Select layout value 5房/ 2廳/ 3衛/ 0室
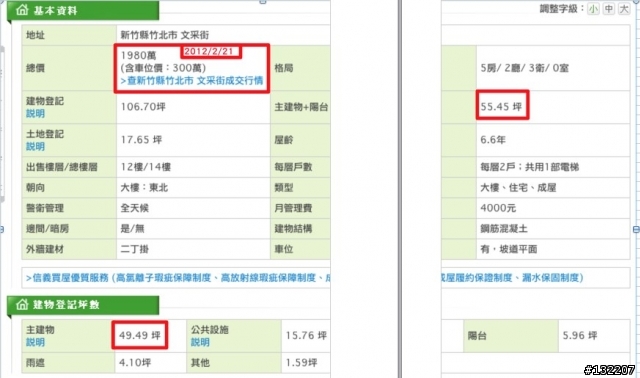This screenshot has height=378, width=640. tap(524, 68)
